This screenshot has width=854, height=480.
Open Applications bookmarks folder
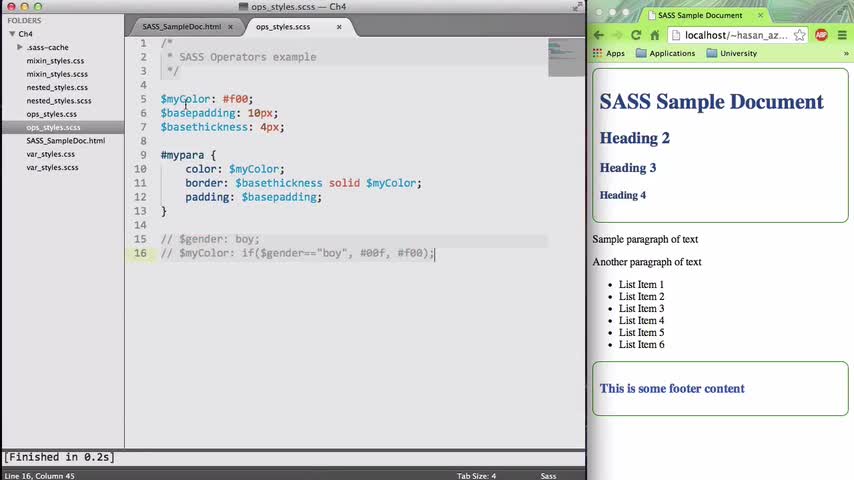(666, 53)
